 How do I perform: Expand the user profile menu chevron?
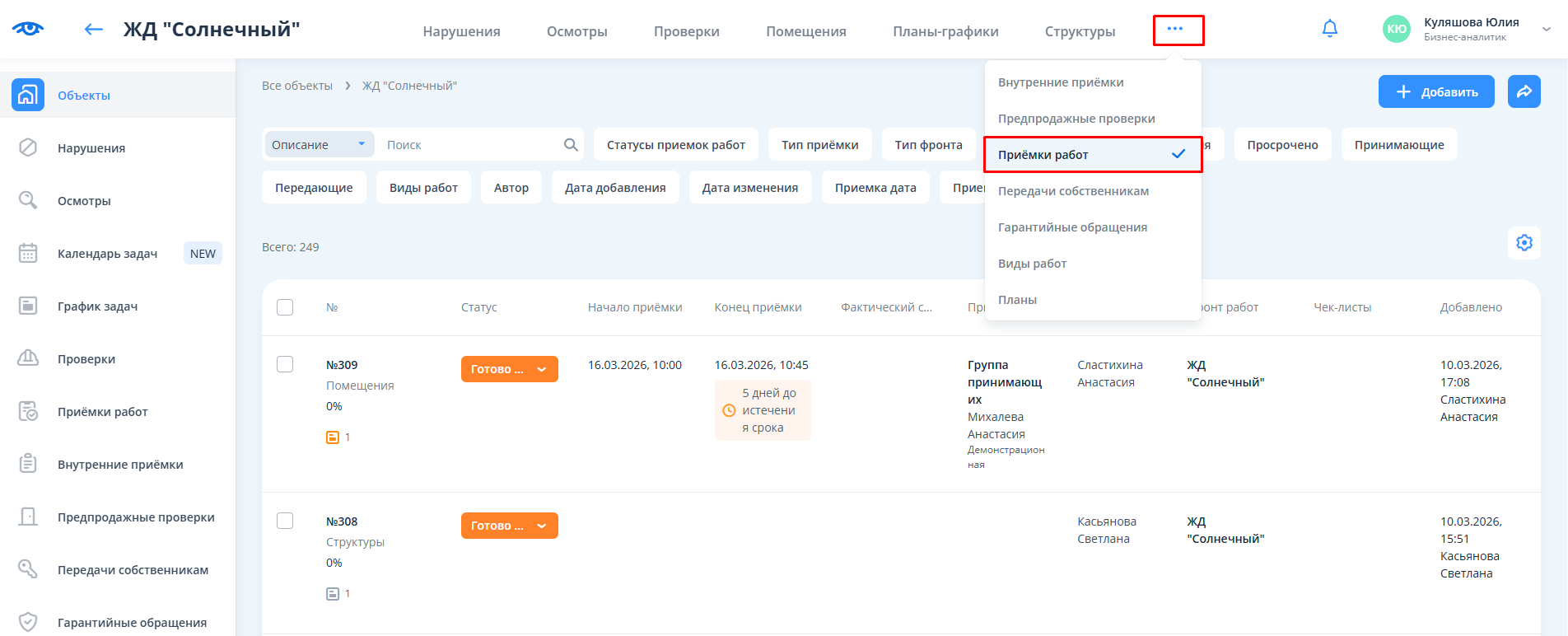(x=1546, y=29)
